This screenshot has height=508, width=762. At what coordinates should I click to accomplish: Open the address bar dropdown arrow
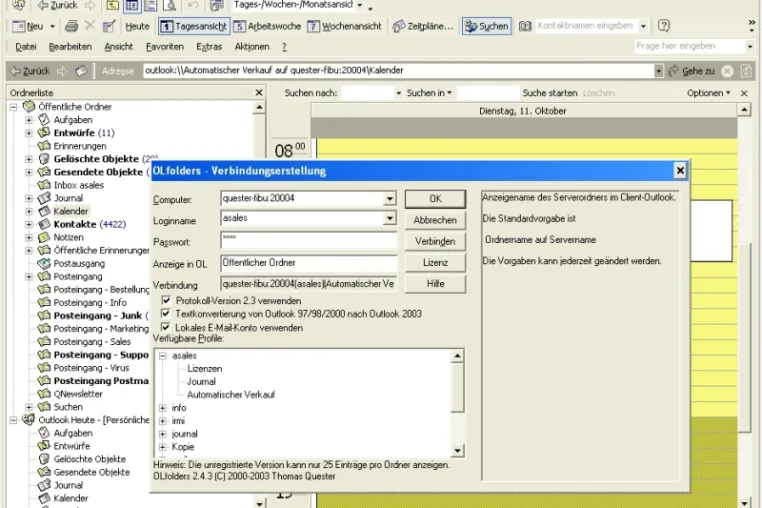click(x=658, y=71)
